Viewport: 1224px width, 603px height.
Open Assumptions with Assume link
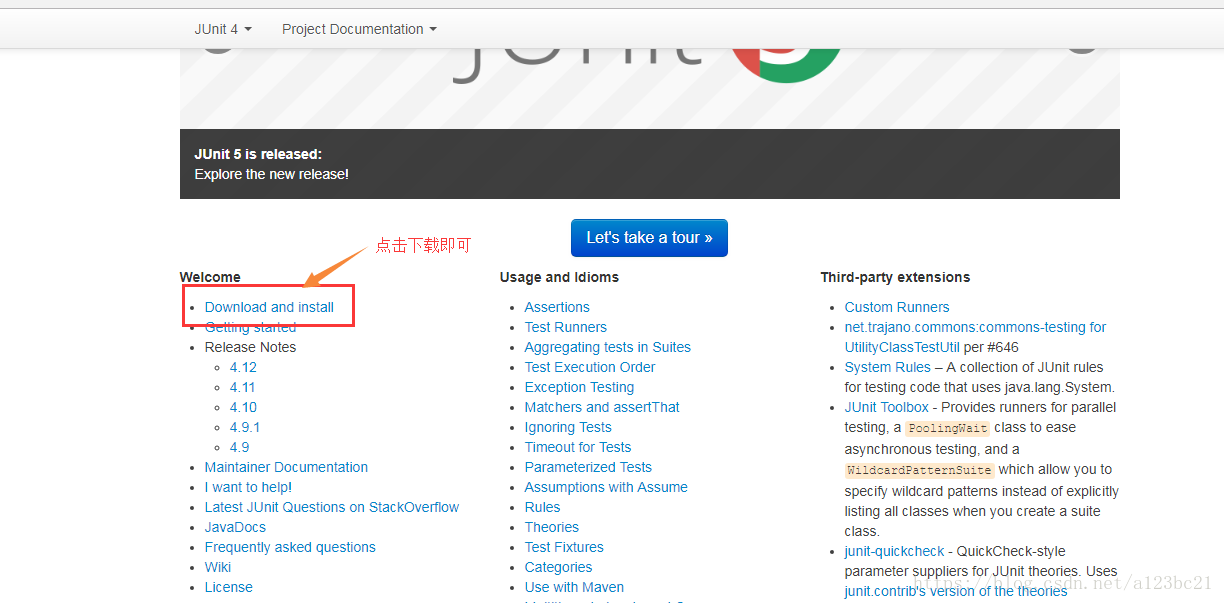(x=606, y=487)
